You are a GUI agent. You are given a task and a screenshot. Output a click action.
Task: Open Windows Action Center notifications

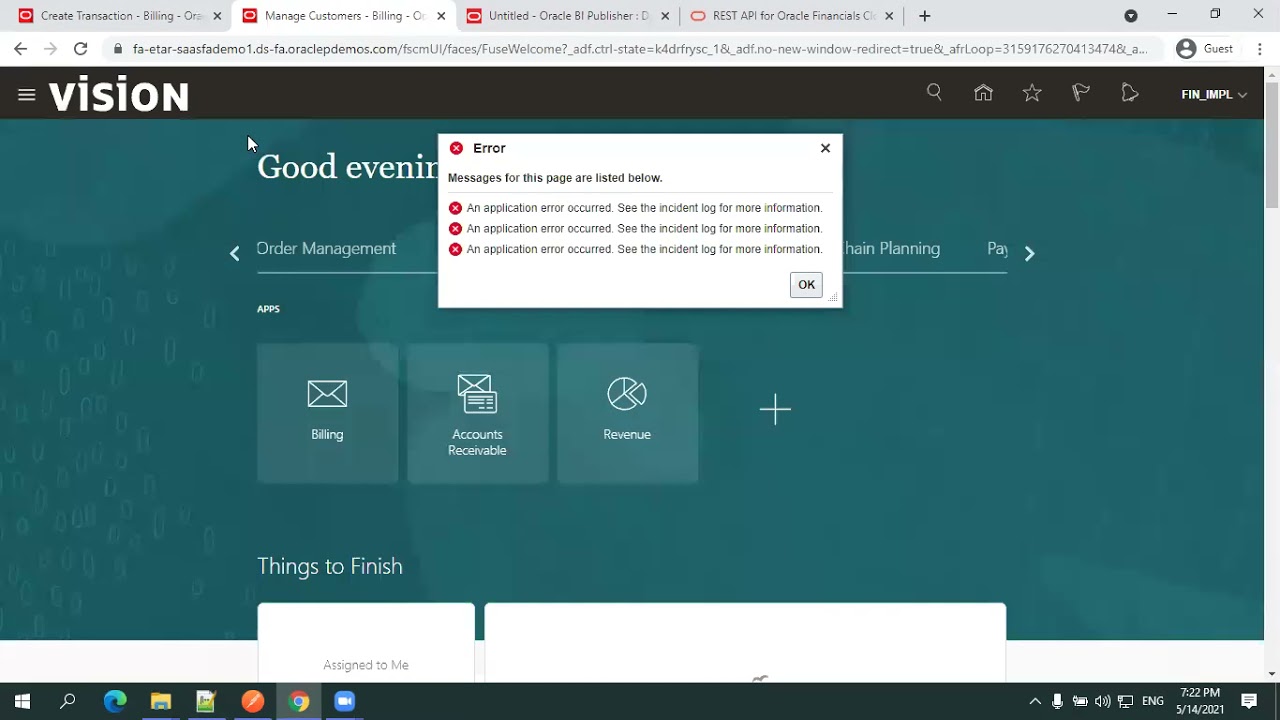tap(1249, 701)
